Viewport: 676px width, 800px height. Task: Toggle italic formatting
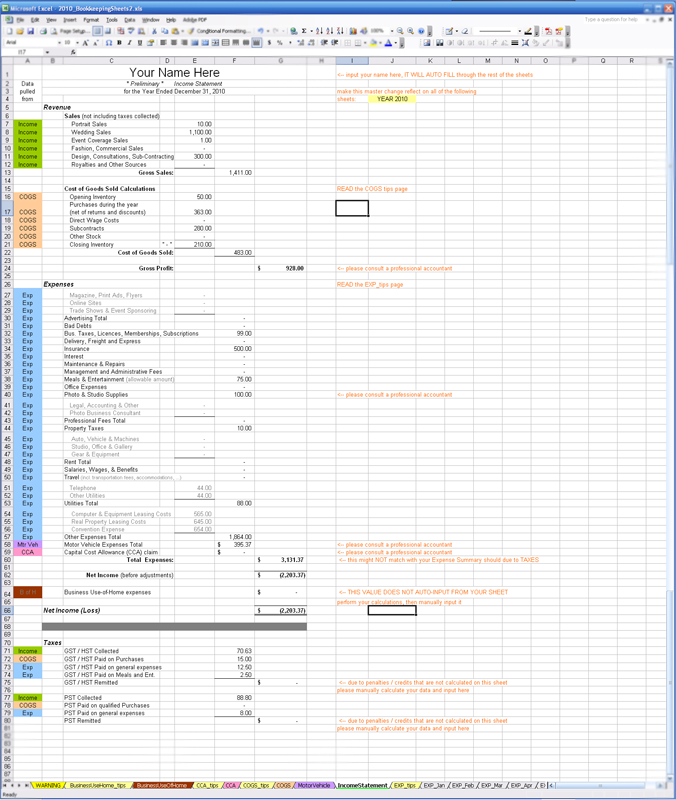[x=130, y=42]
